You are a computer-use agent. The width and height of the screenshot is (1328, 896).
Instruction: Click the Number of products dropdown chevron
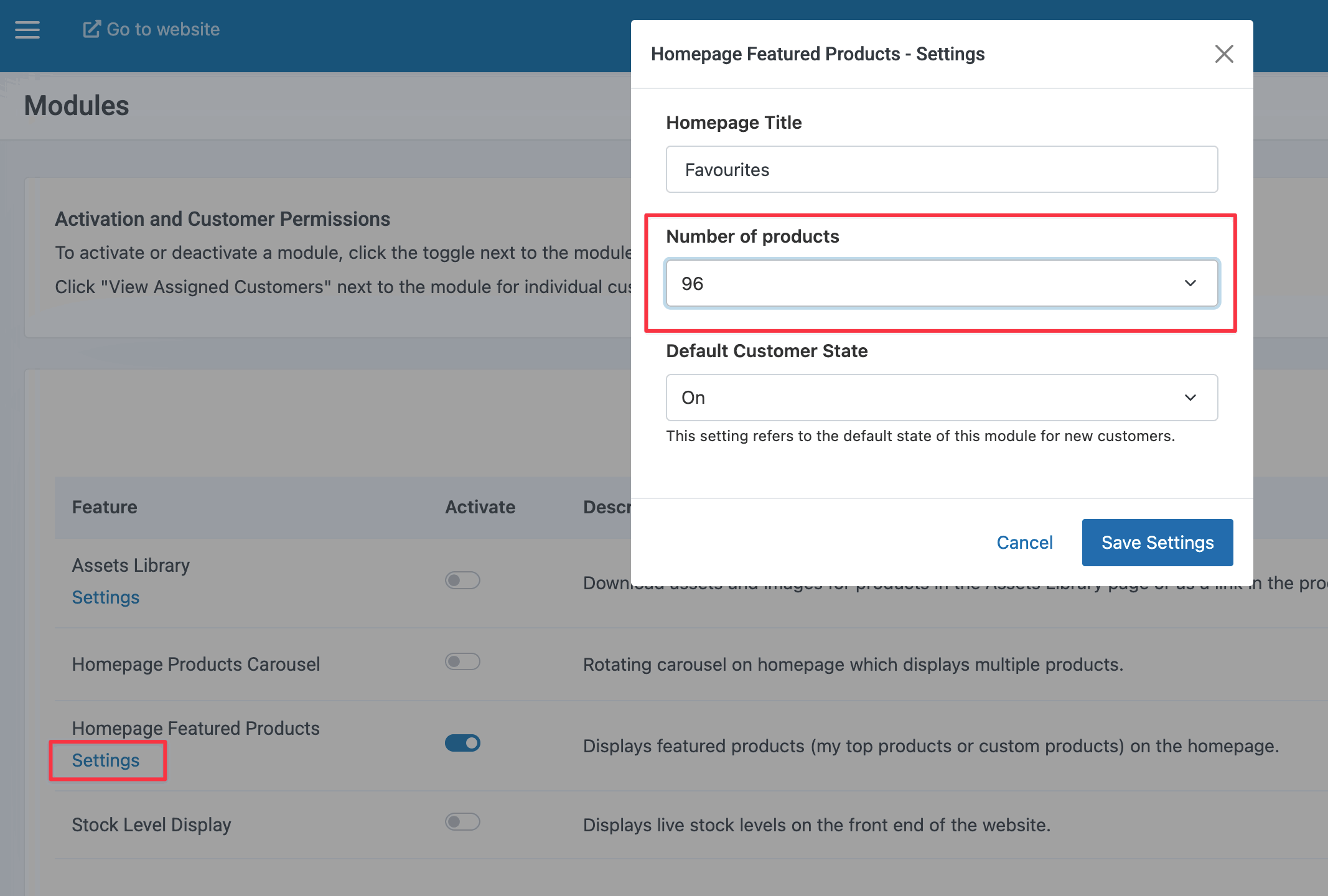click(x=1190, y=284)
